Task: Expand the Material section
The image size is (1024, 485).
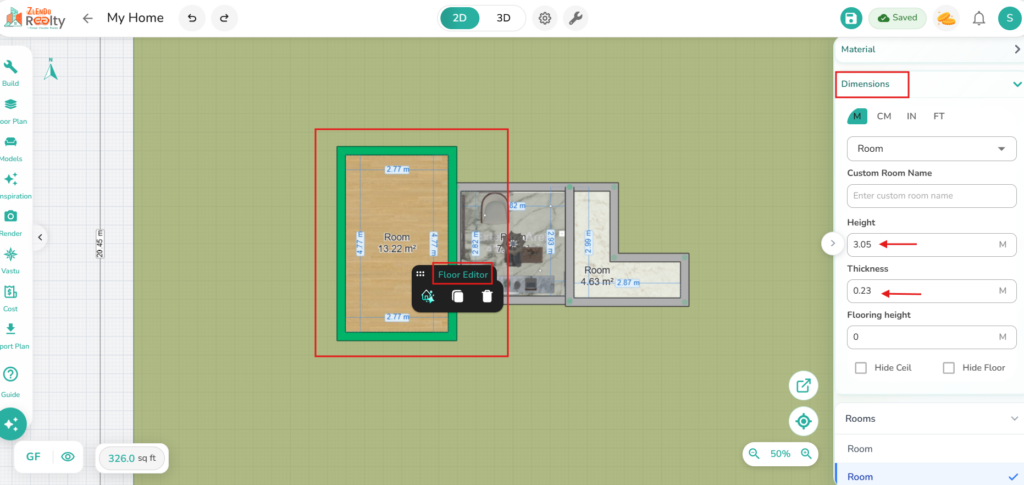Action: 1016,49
